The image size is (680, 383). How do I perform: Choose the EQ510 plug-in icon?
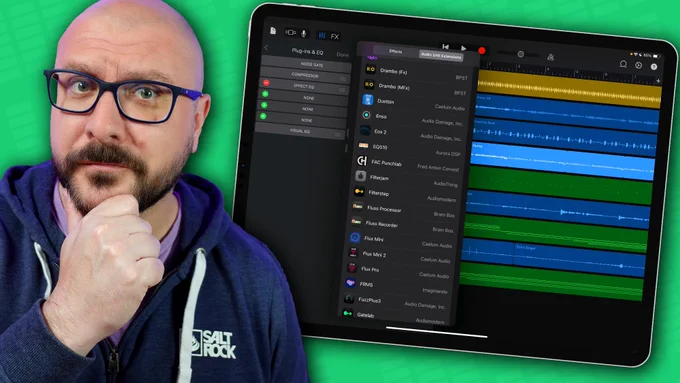click(x=363, y=145)
